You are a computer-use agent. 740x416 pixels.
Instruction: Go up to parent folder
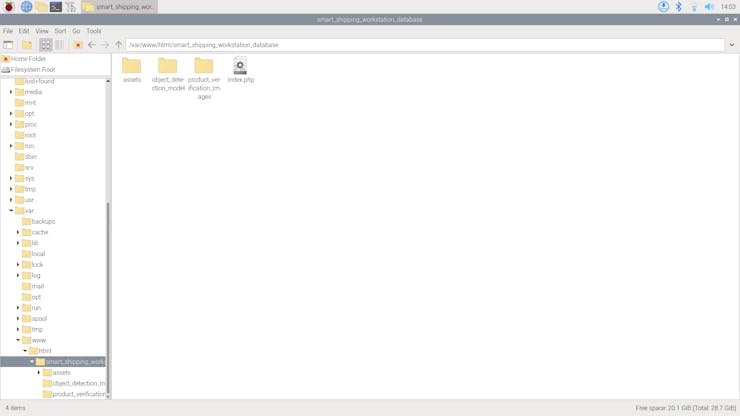pyautogui.click(x=118, y=45)
